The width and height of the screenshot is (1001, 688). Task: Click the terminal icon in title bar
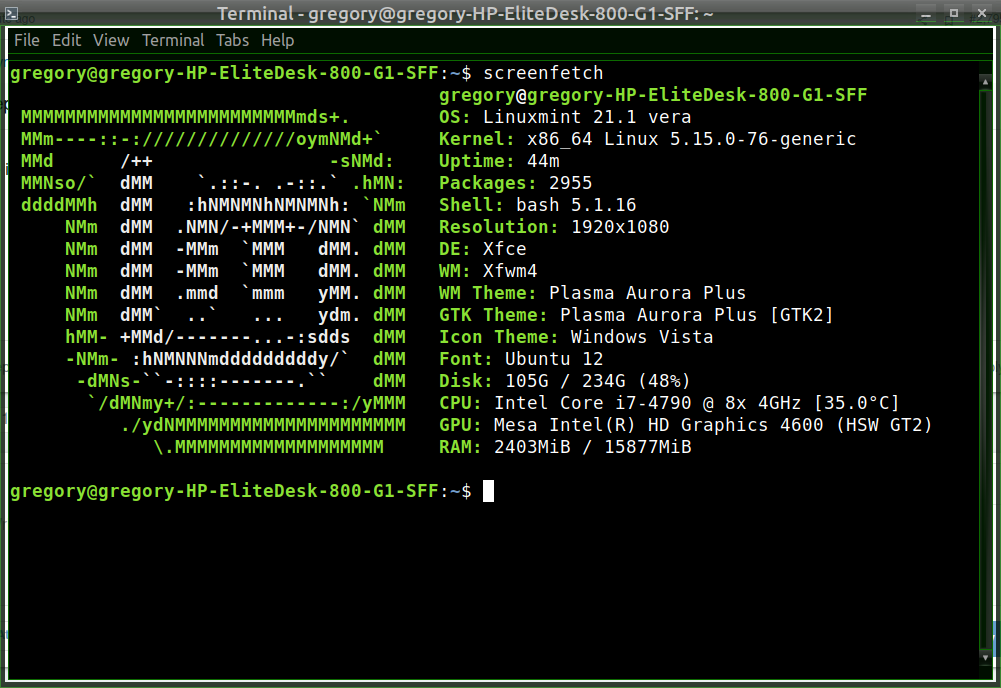click(11, 13)
